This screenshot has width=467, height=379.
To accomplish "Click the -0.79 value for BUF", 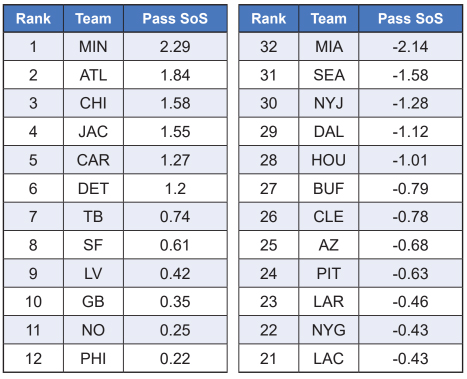I will (411, 188).
